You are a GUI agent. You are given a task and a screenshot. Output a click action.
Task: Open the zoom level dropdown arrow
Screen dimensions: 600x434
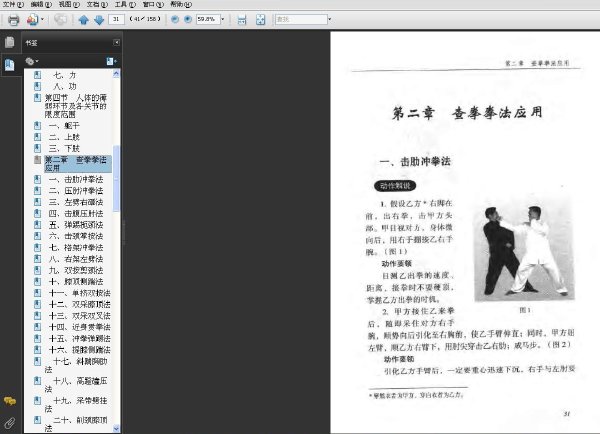222,19
